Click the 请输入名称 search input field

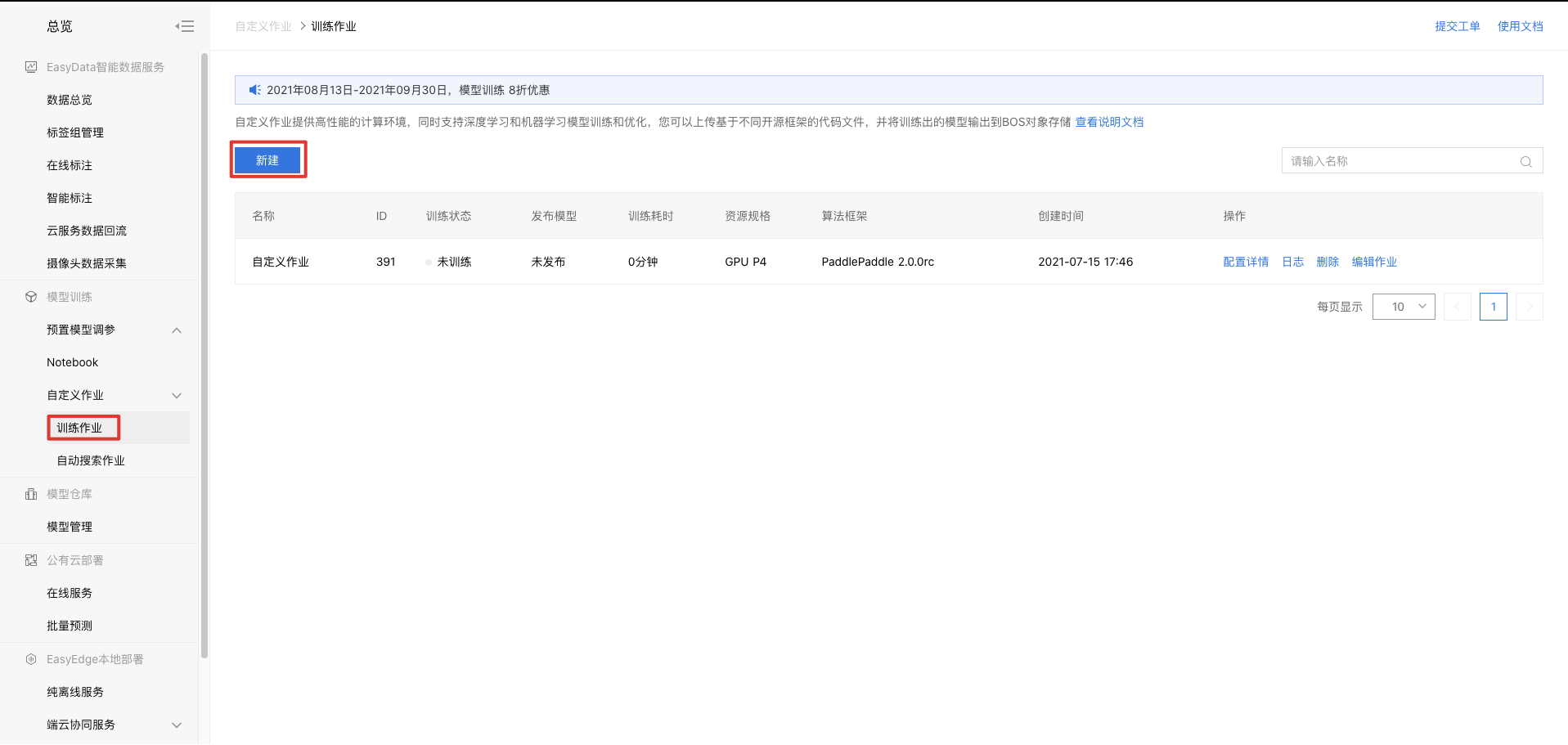tap(1399, 161)
